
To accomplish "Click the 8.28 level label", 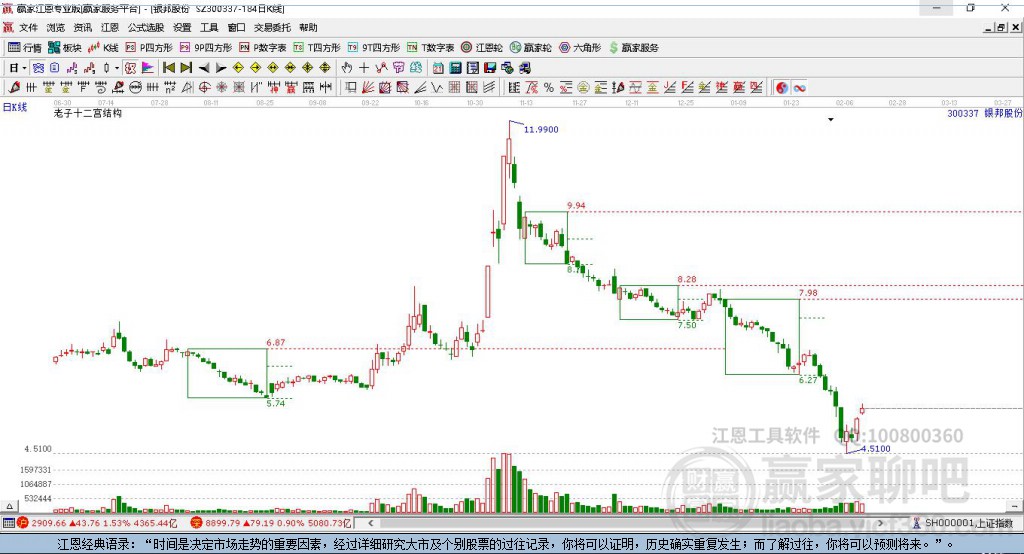I will coord(687,279).
